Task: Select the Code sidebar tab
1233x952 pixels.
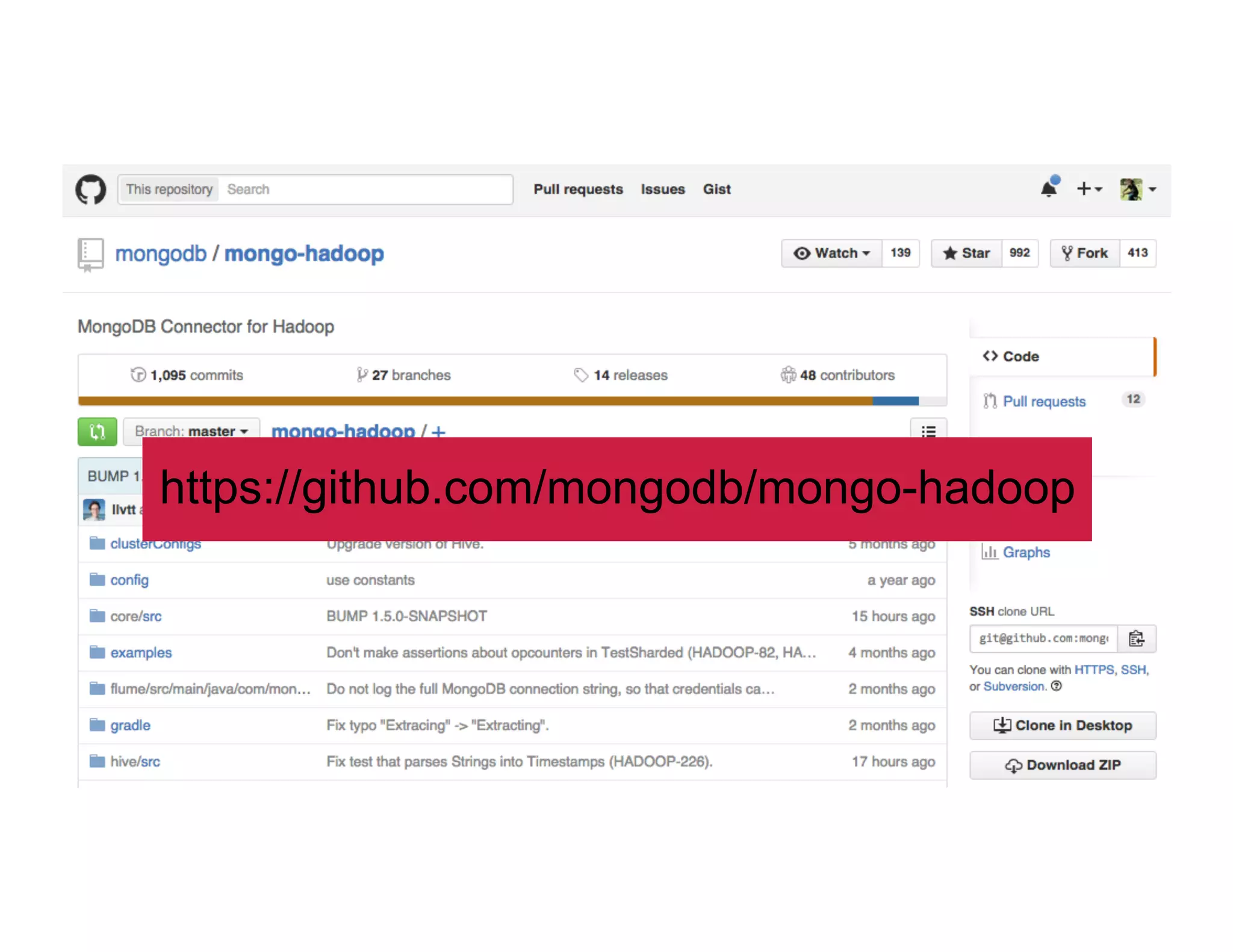Action: [x=1063, y=356]
